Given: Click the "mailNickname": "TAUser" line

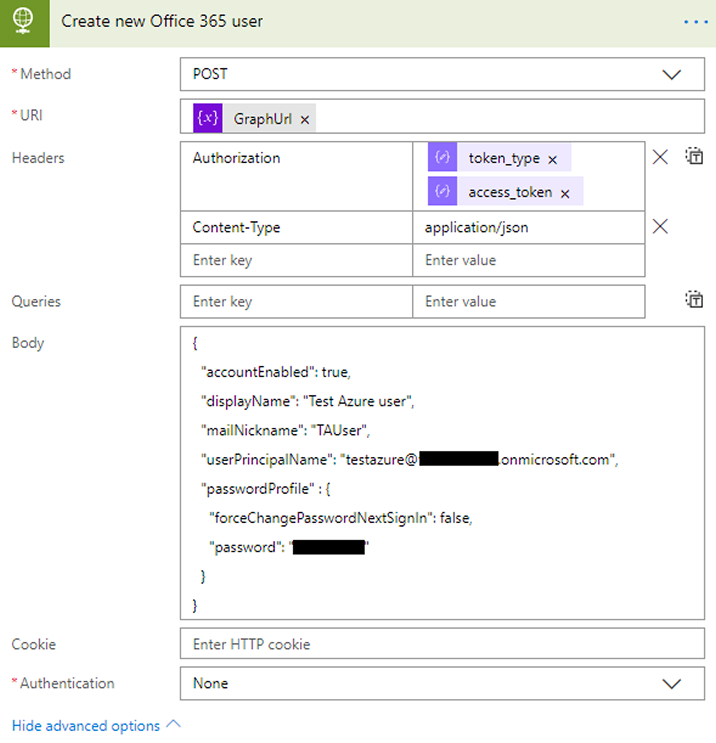Looking at the screenshot, I should [285, 430].
